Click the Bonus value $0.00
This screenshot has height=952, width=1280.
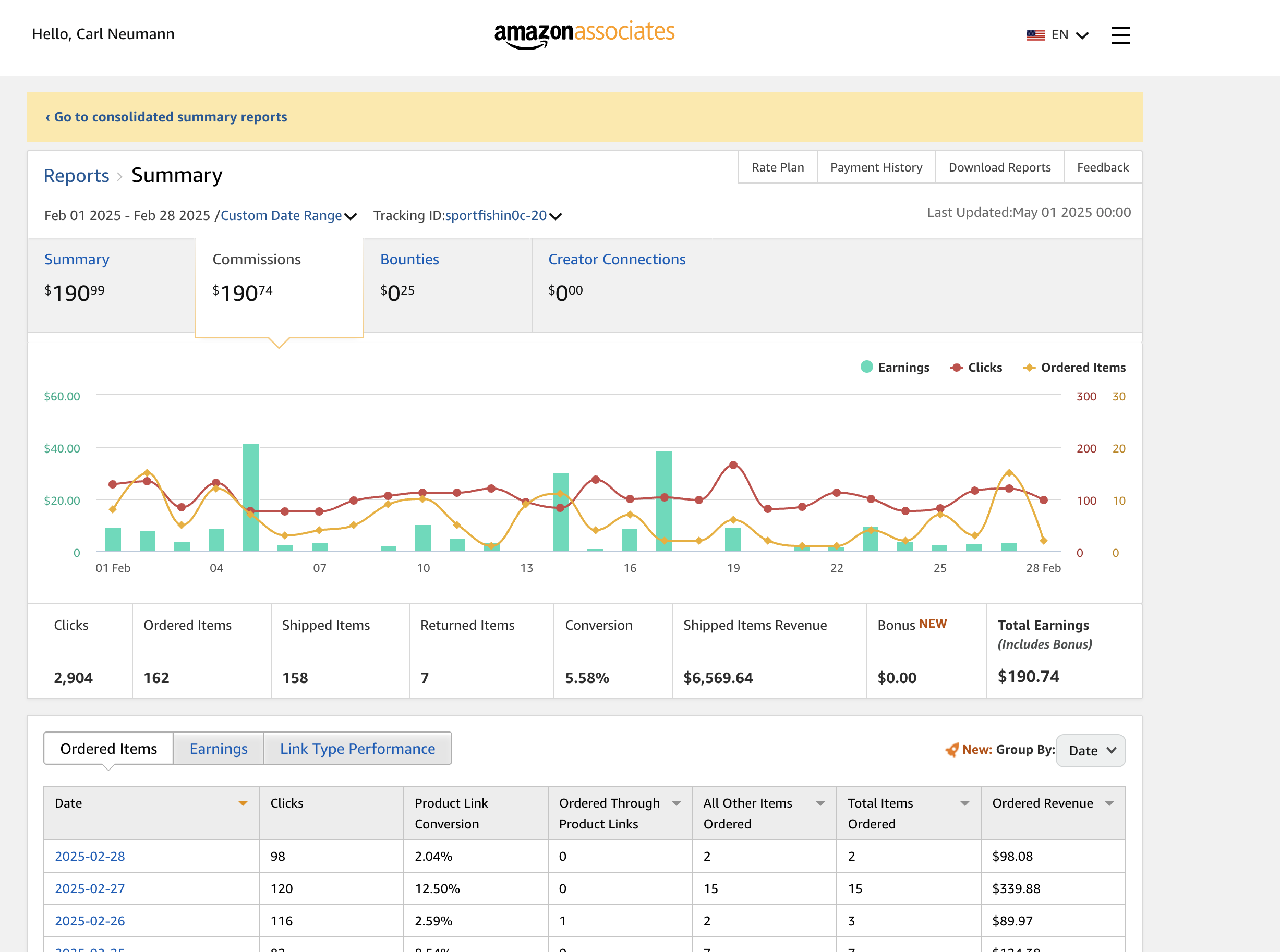click(x=897, y=677)
